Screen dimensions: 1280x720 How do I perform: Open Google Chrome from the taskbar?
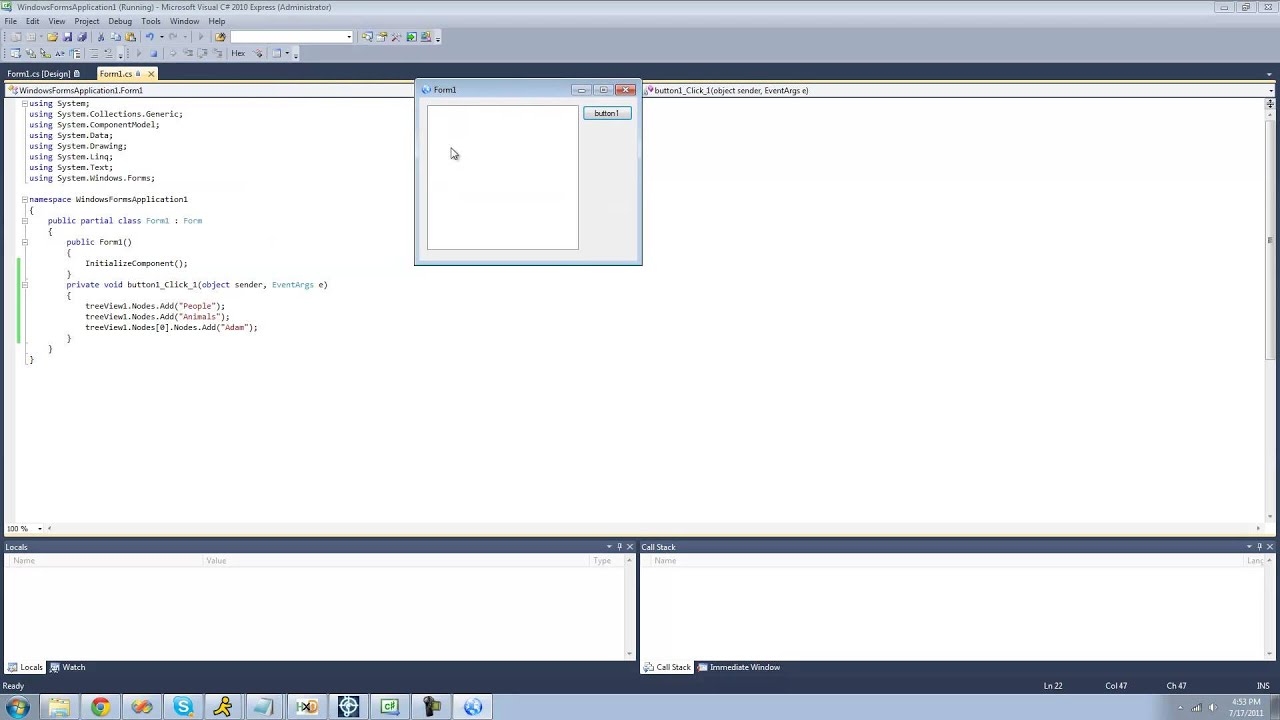pyautogui.click(x=100, y=707)
